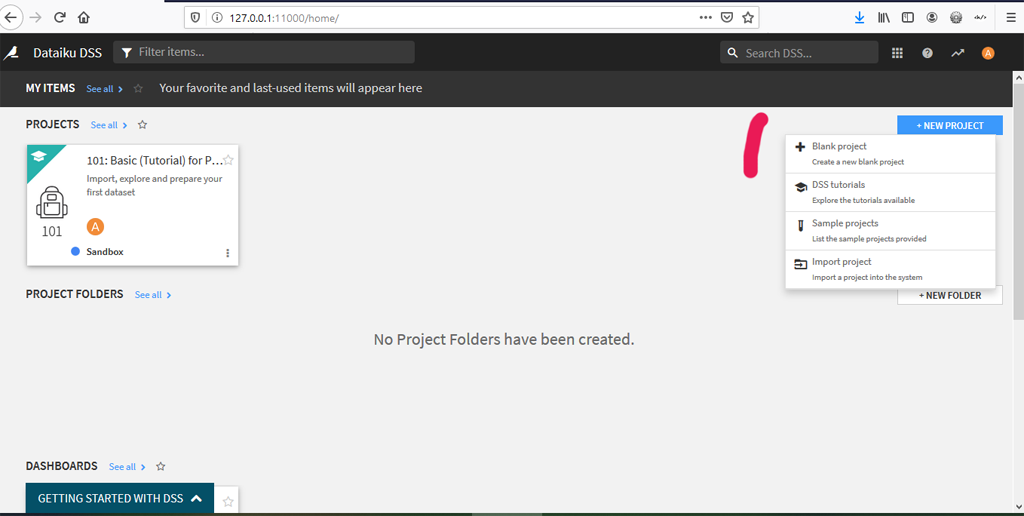Open the orange user avatar in header

(988, 53)
